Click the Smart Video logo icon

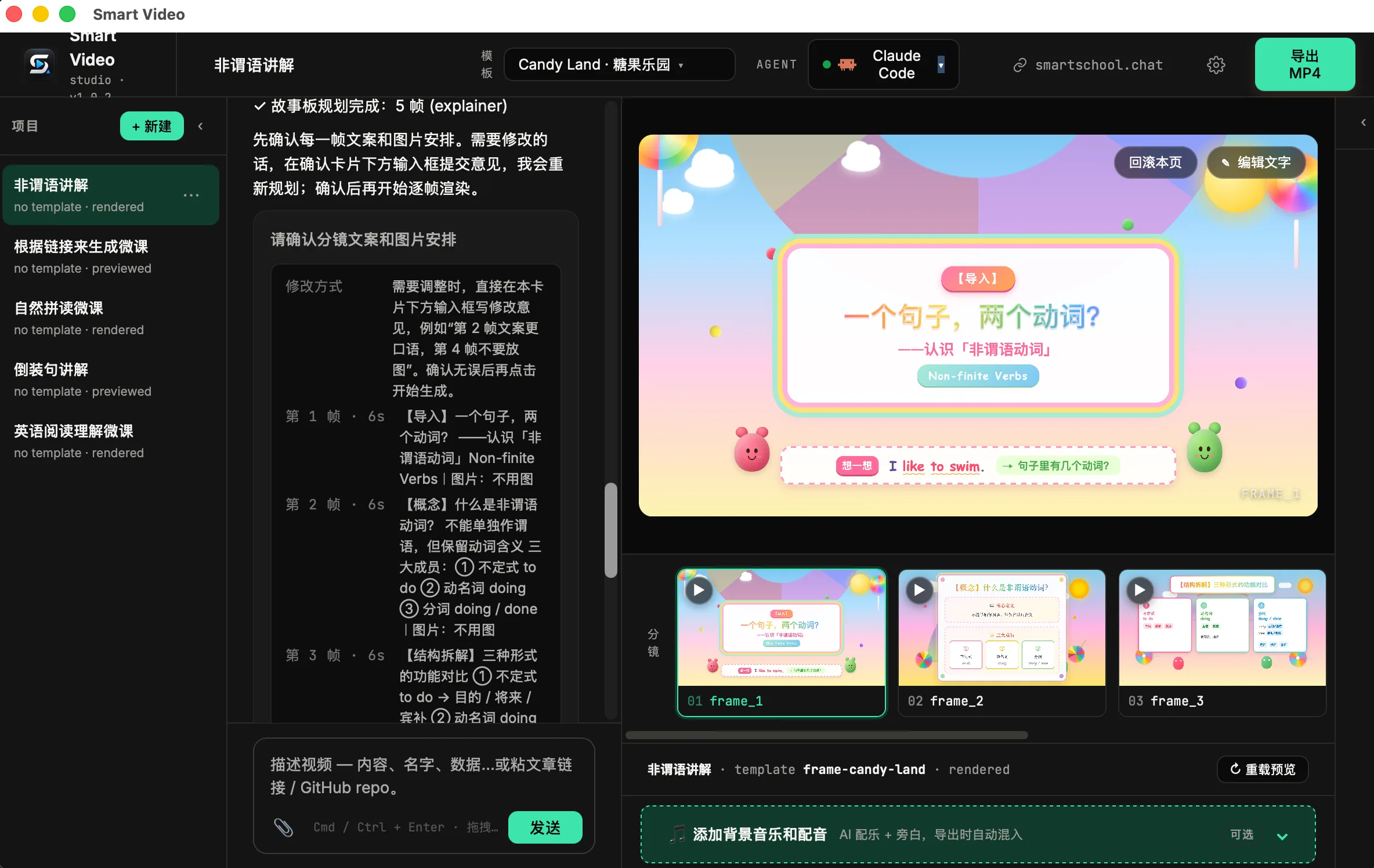pos(39,64)
